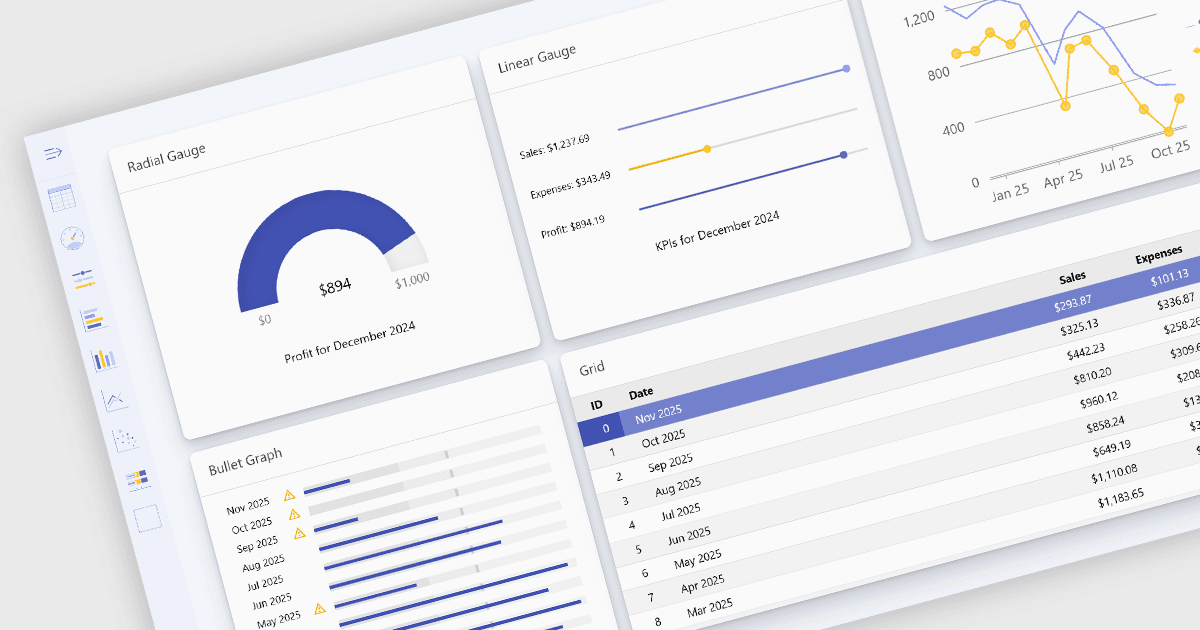Image resolution: width=1200 pixels, height=630 pixels.
Task: Click the $101.13 expenses cell
Action: 1168,277
